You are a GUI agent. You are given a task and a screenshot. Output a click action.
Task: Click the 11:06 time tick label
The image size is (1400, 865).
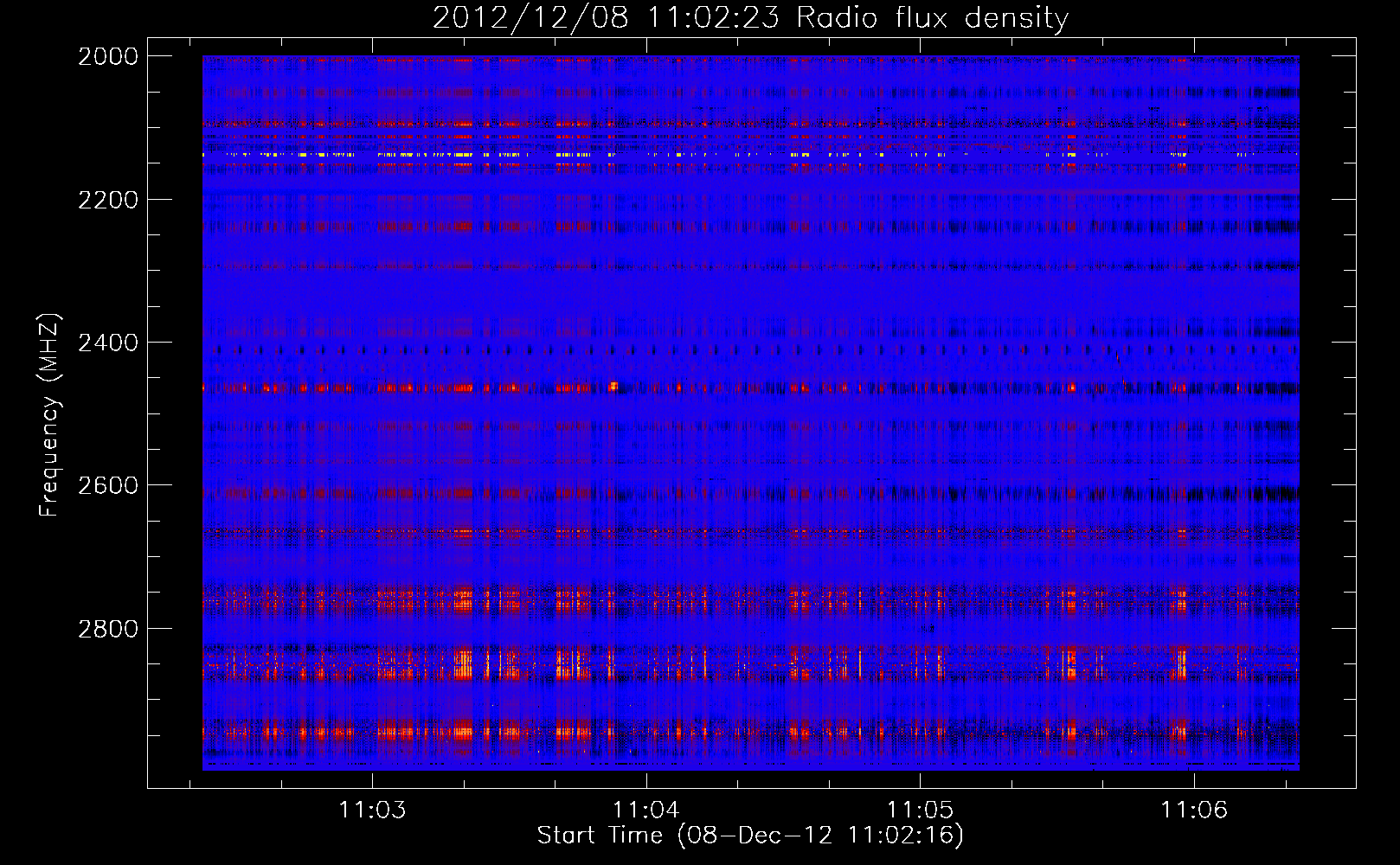point(1194,810)
